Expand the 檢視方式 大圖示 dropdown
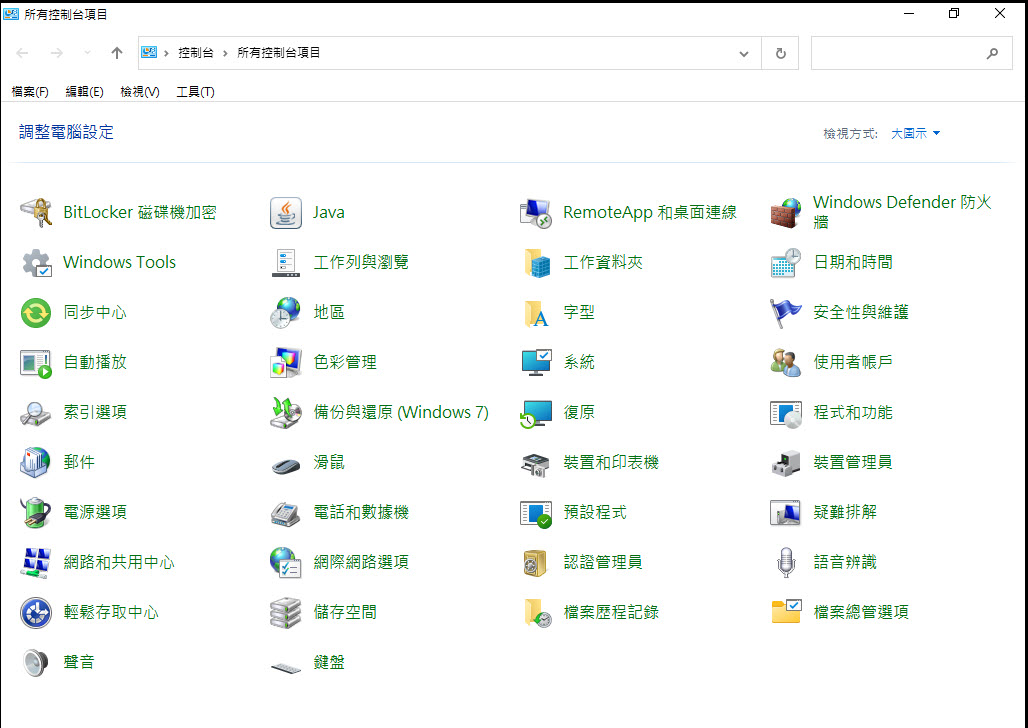This screenshot has height=728, width=1028. tap(913, 133)
